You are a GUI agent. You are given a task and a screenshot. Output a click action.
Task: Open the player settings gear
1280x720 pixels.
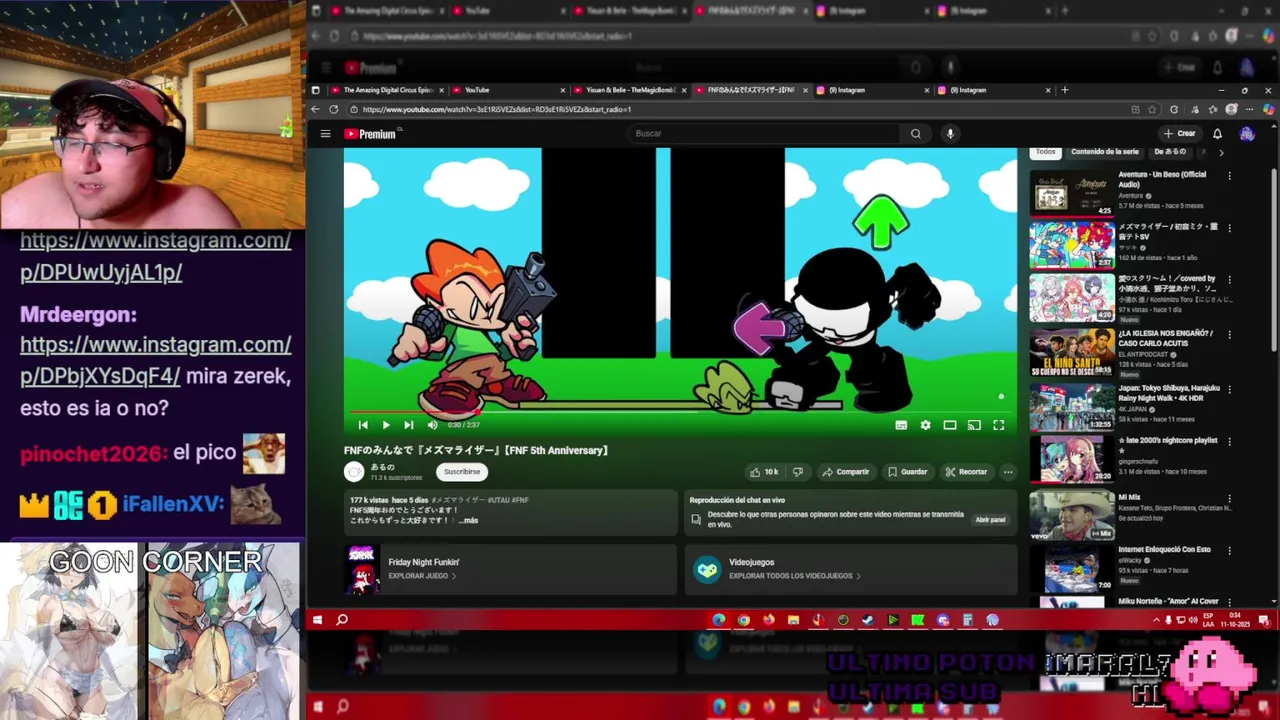[925, 425]
